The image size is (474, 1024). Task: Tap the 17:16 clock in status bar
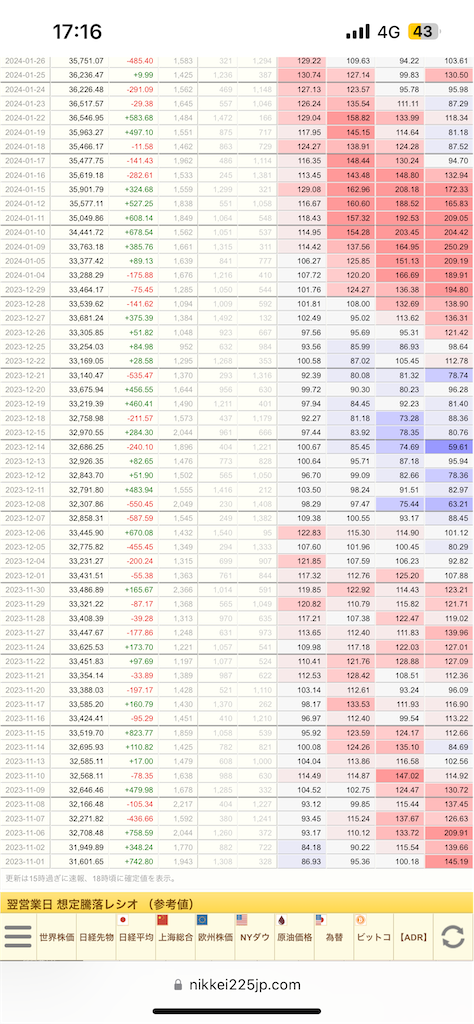click(77, 31)
